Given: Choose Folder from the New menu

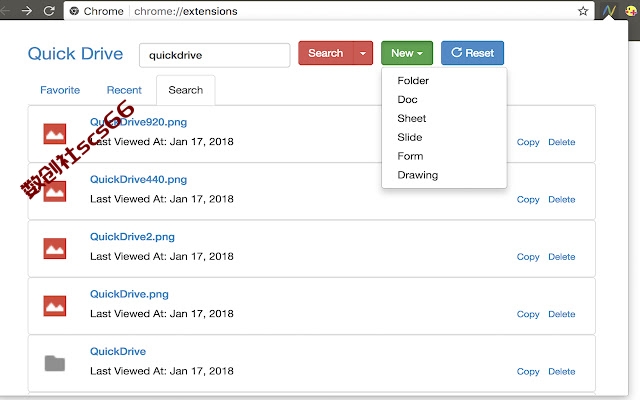Looking at the screenshot, I should tap(413, 81).
